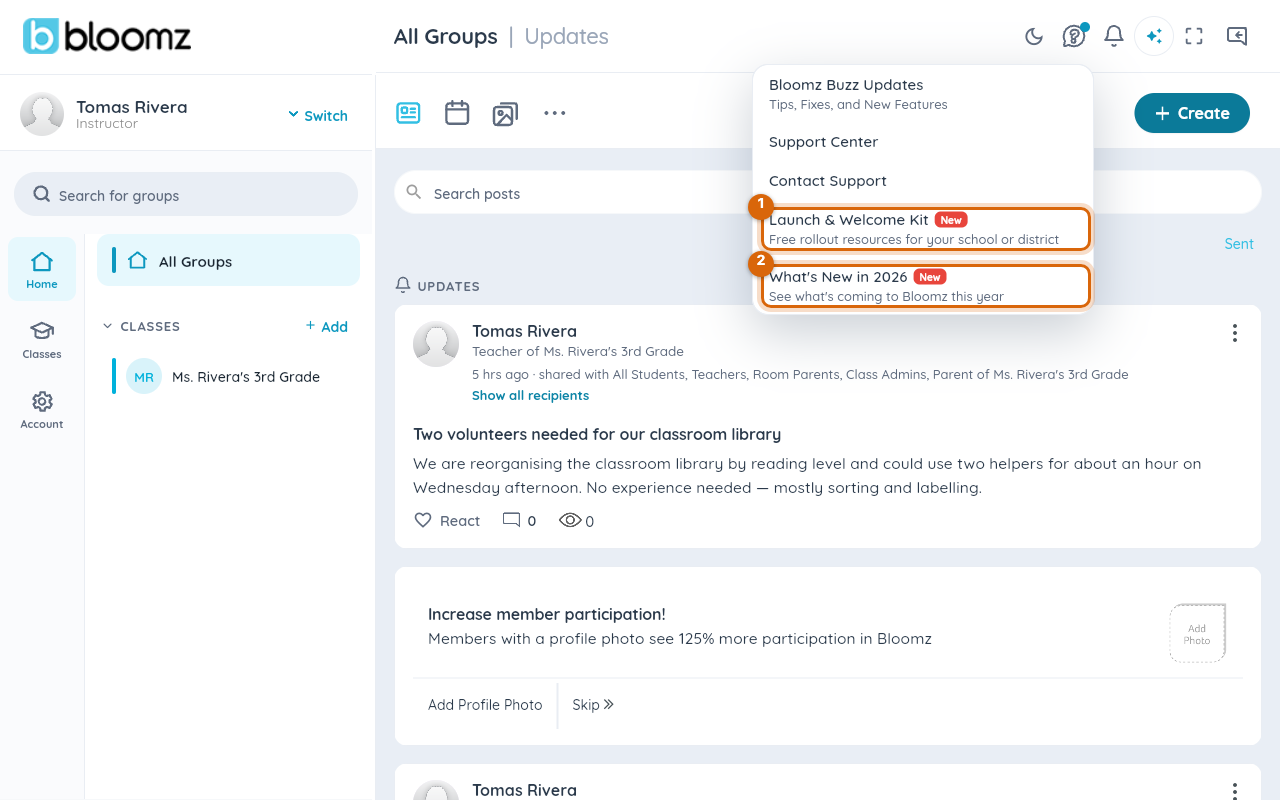The image size is (1280, 800).
Task: Click the Sent link
Action: pos(1239,244)
